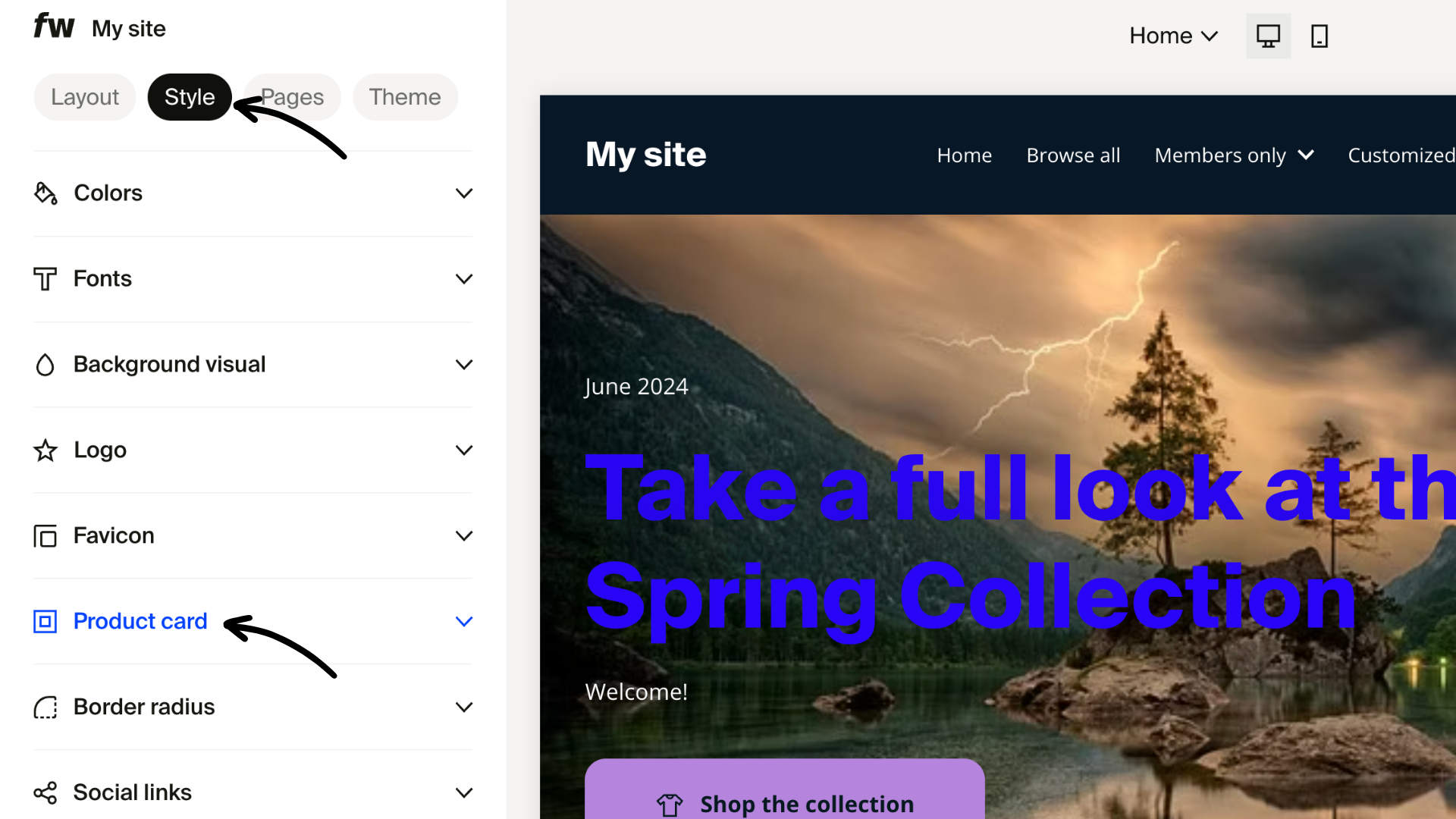The width and height of the screenshot is (1456, 819).
Task: Expand the Product card chevron
Action: [464, 622]
